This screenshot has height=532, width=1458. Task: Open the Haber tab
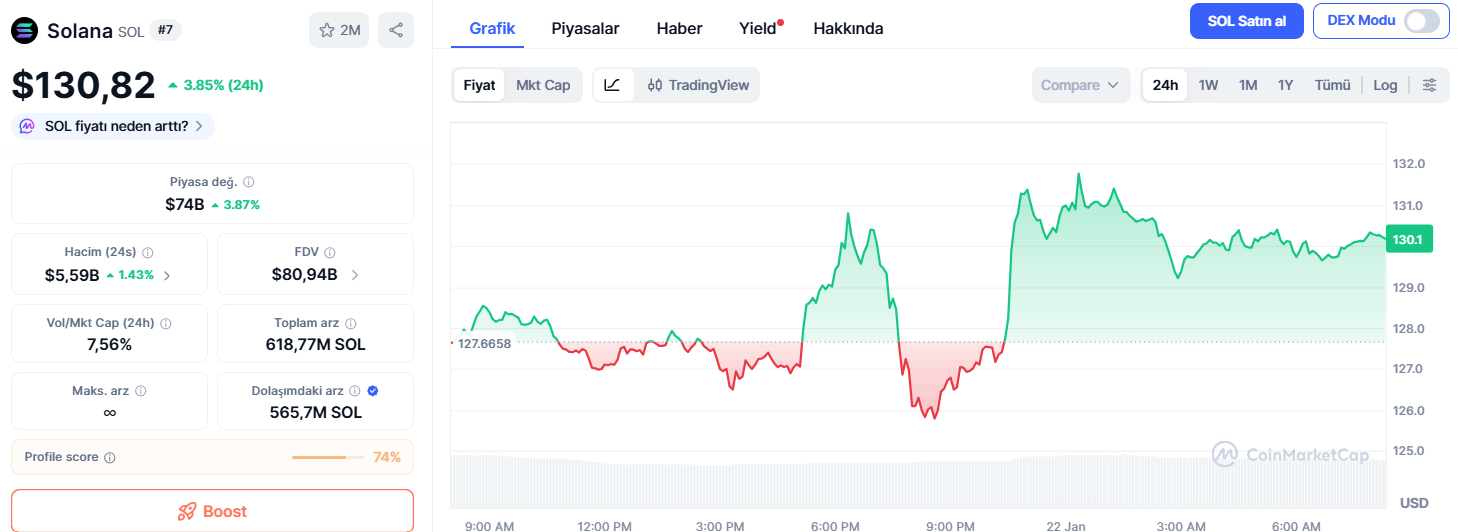point(679,28)
